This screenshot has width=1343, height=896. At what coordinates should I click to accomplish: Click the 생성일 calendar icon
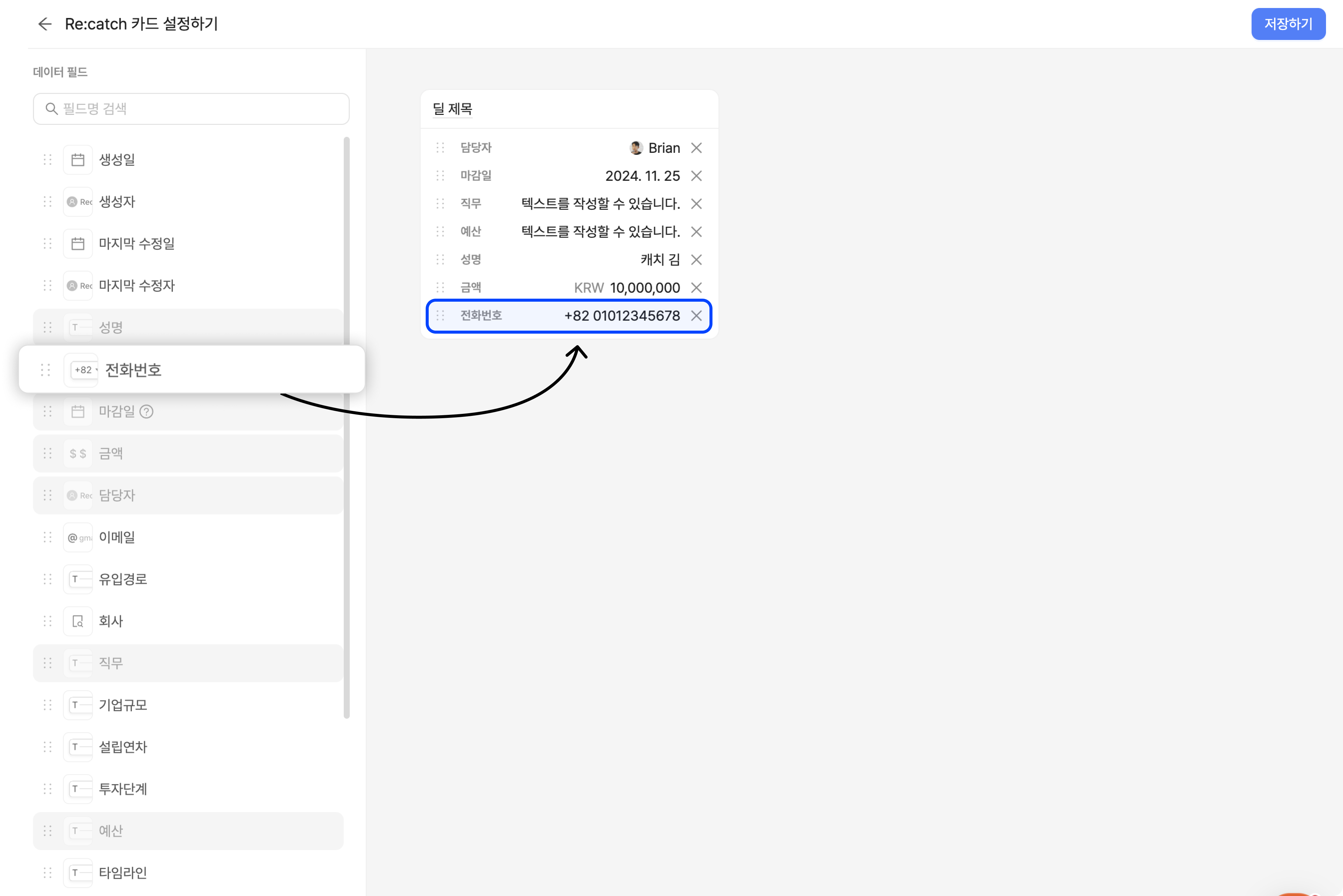pyautogui.click(x=78, y=160)
